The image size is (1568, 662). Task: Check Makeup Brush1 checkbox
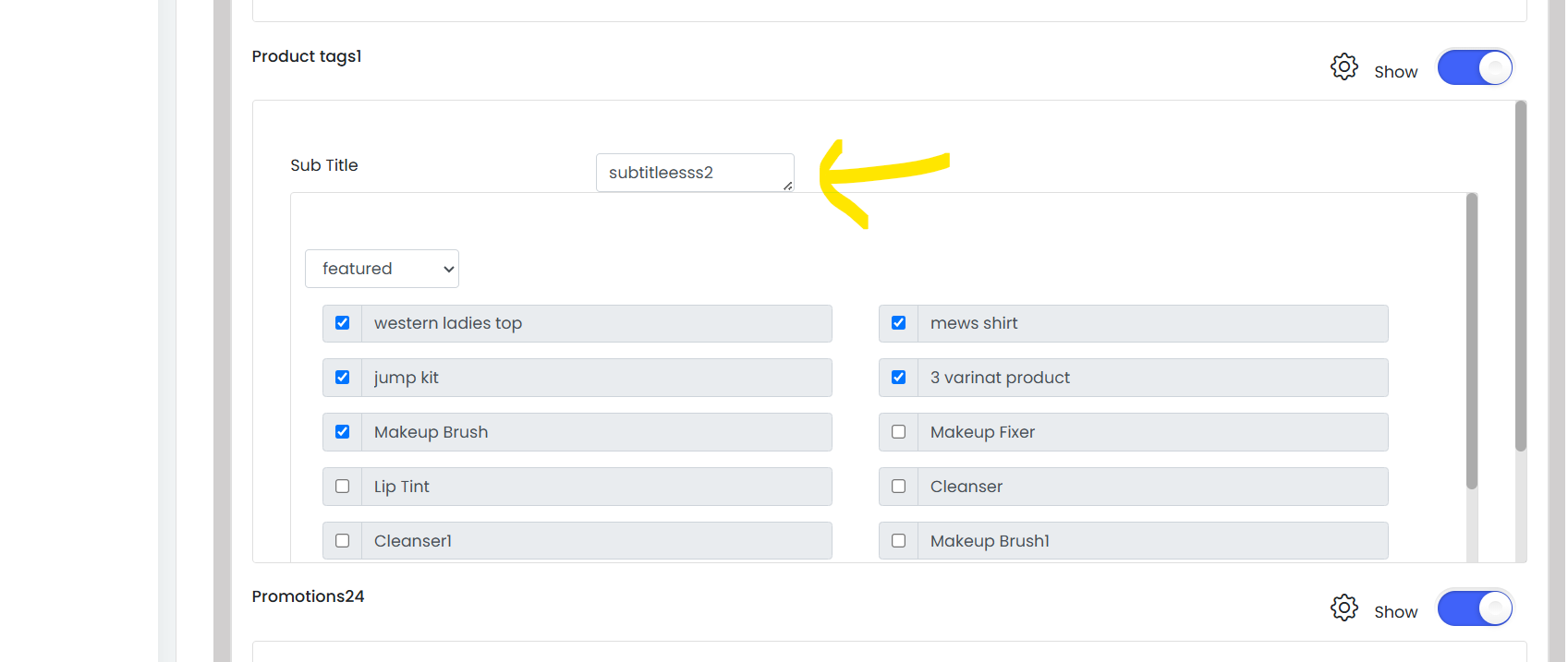pos(898,541)
